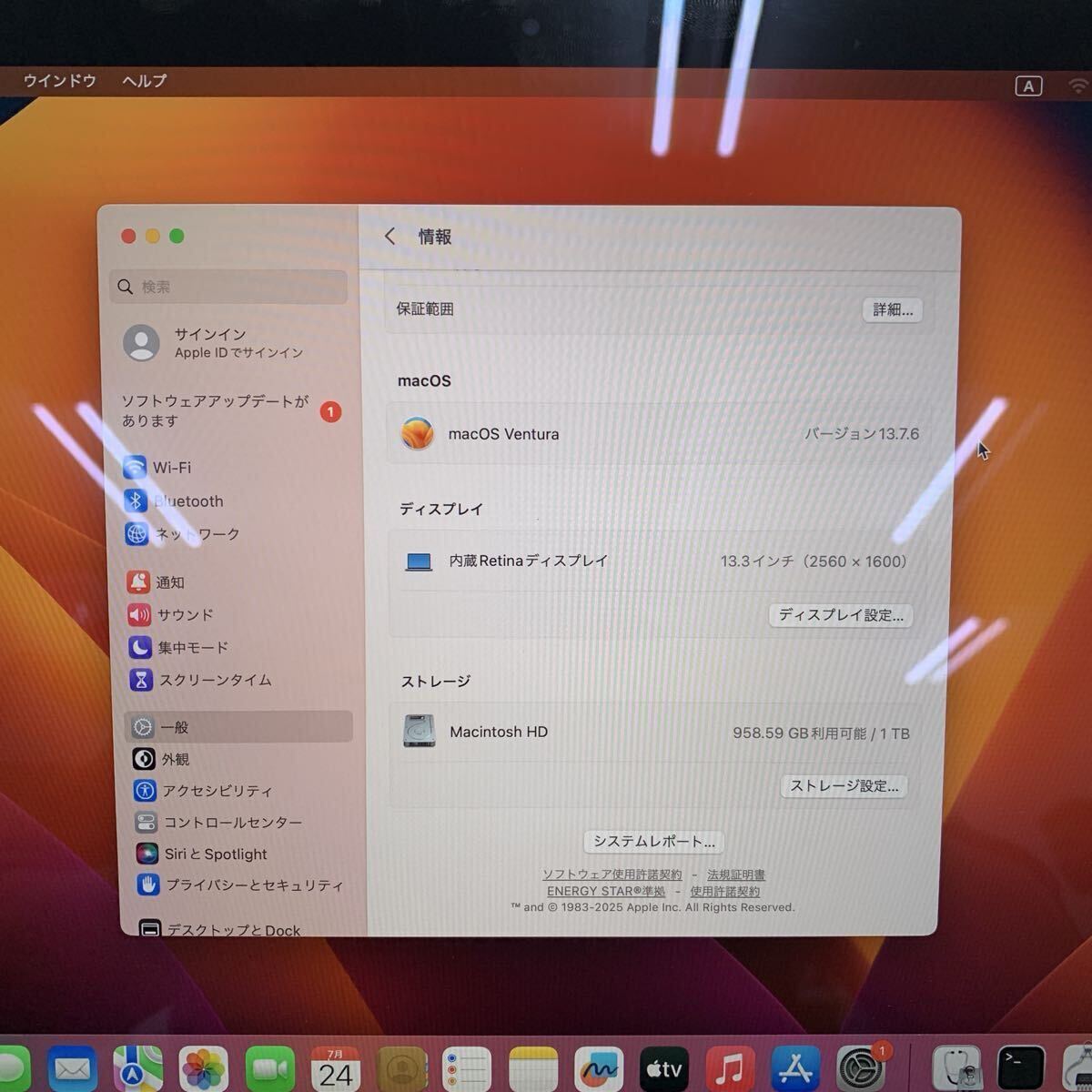The height and width of the screenshot is (1092, 1092).
Task: Open Notes from the Dock
Action: tap(533, 1070)
